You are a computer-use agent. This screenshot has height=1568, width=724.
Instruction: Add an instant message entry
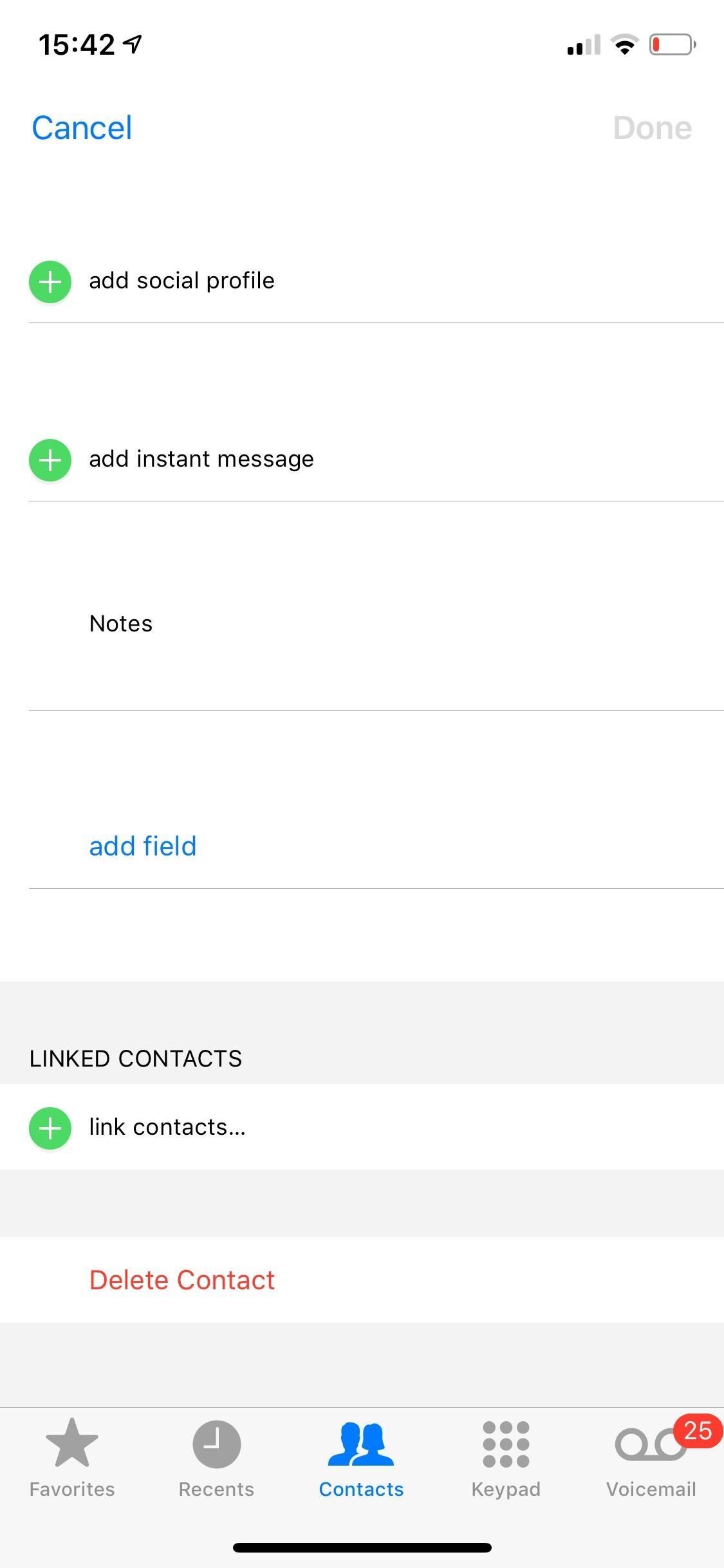coord(200,460)
